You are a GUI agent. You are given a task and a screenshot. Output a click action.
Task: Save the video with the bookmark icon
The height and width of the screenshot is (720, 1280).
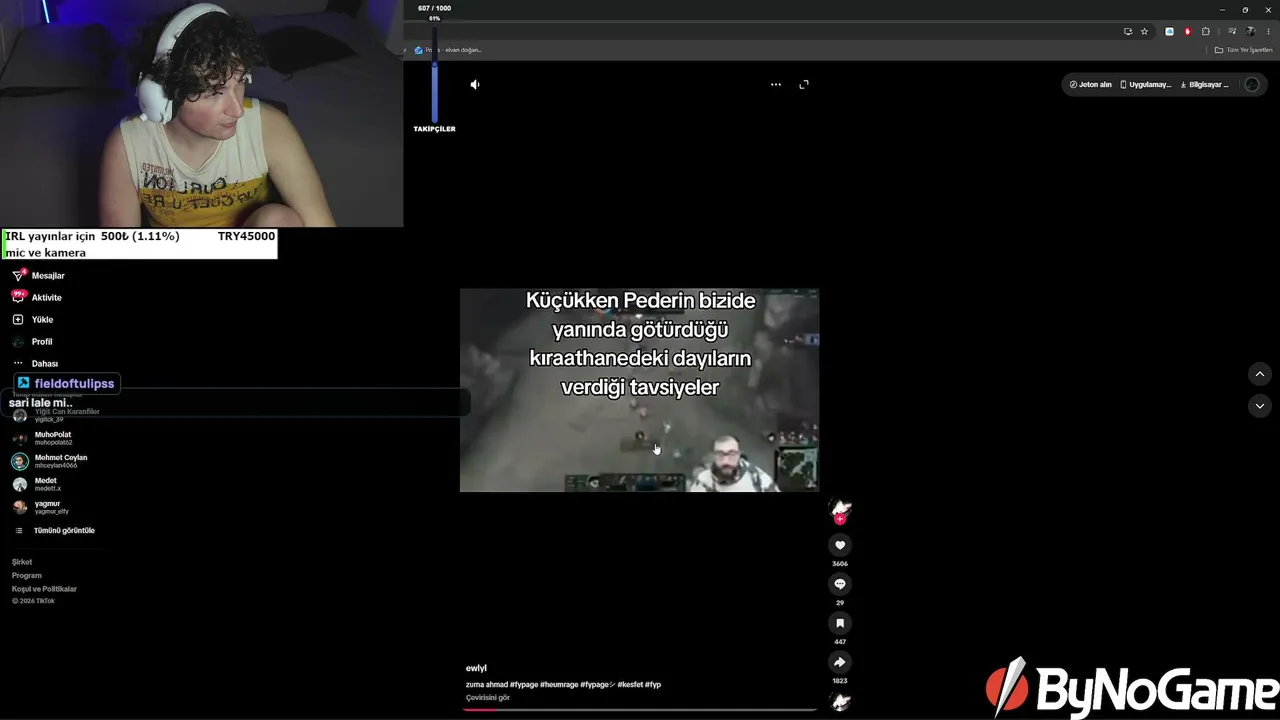(840, 623)
